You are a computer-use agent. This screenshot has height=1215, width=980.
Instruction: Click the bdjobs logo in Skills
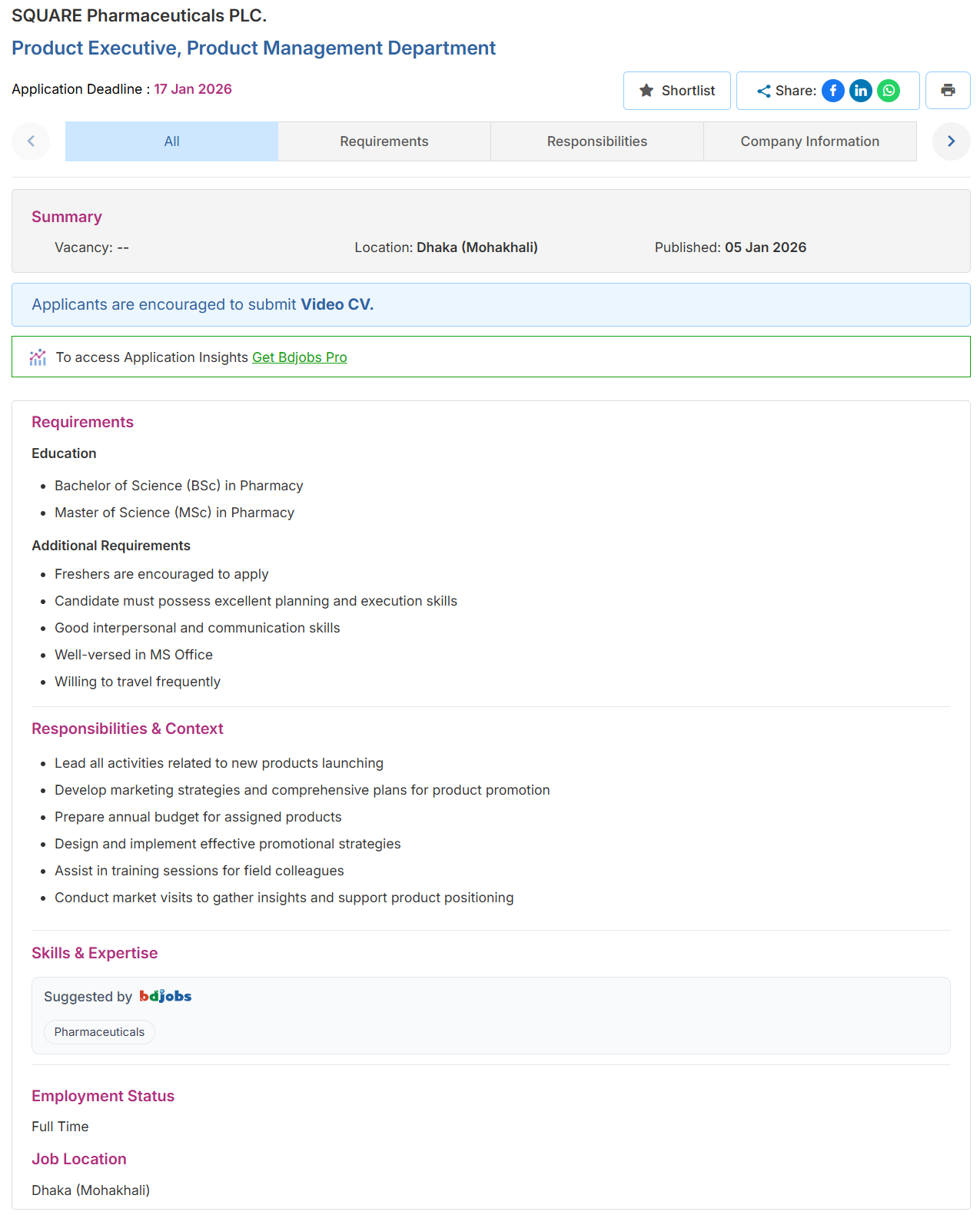[x=165, y=996]
